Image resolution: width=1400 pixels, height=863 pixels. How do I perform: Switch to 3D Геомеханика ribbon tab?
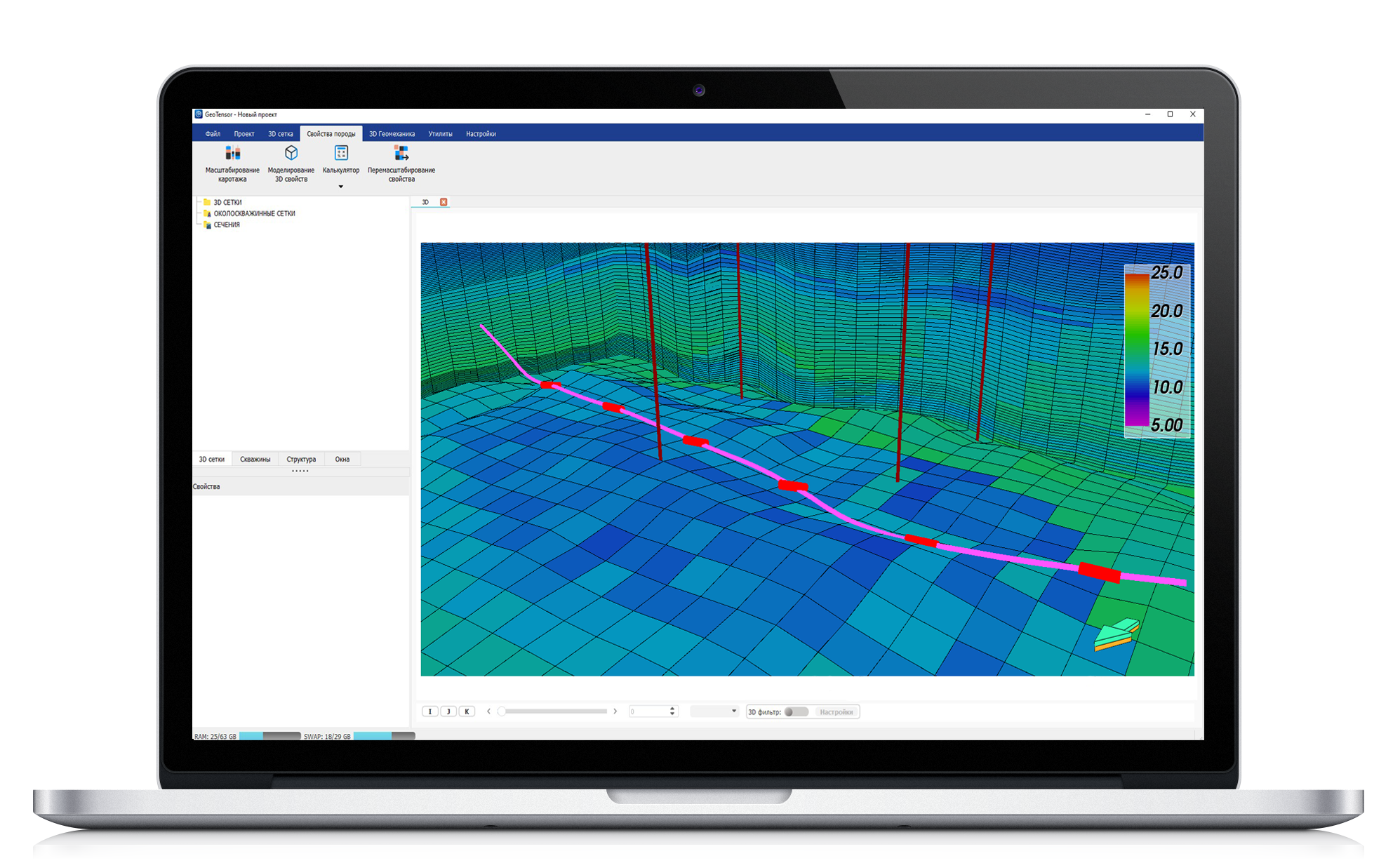tap(392, 134)
